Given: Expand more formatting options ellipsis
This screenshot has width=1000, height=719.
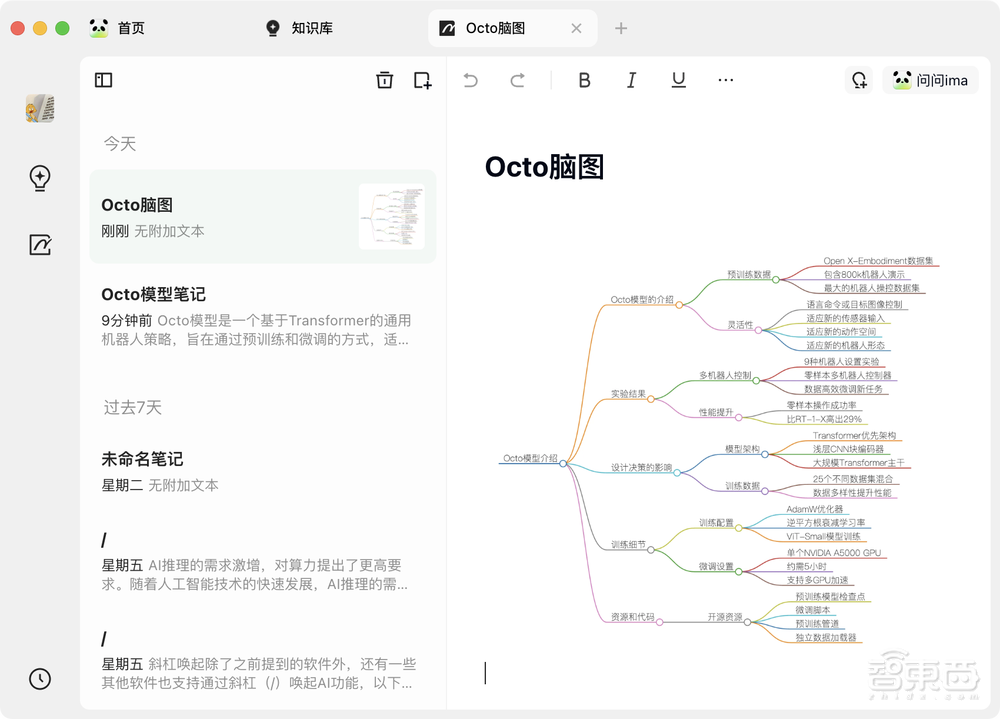Looking at the screenshot, I should pyautogui.click(x=726, y=80).
